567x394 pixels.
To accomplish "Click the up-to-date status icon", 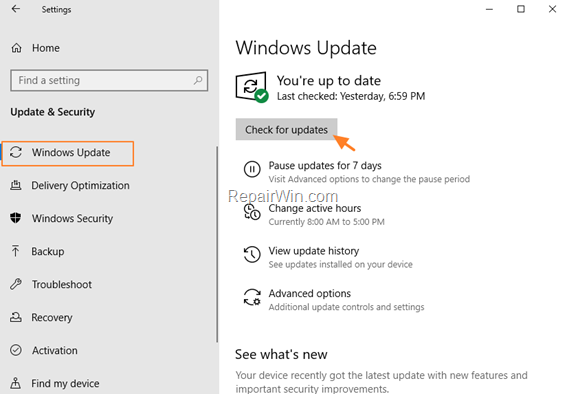I will (x=252, y=87).
